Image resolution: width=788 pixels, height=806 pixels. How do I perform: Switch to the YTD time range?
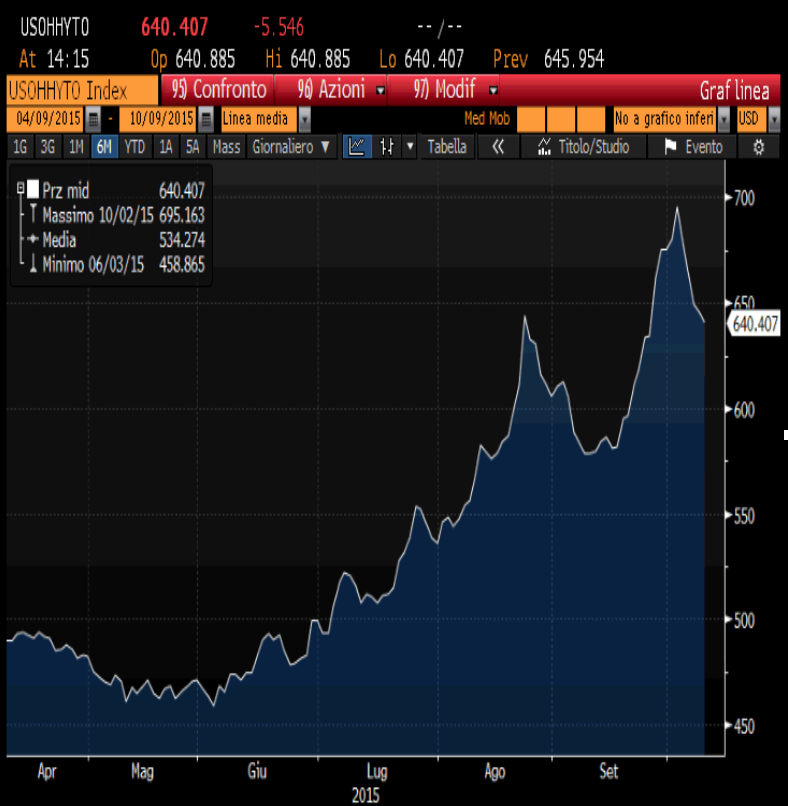pyautogui.click(x=134, y=147)
